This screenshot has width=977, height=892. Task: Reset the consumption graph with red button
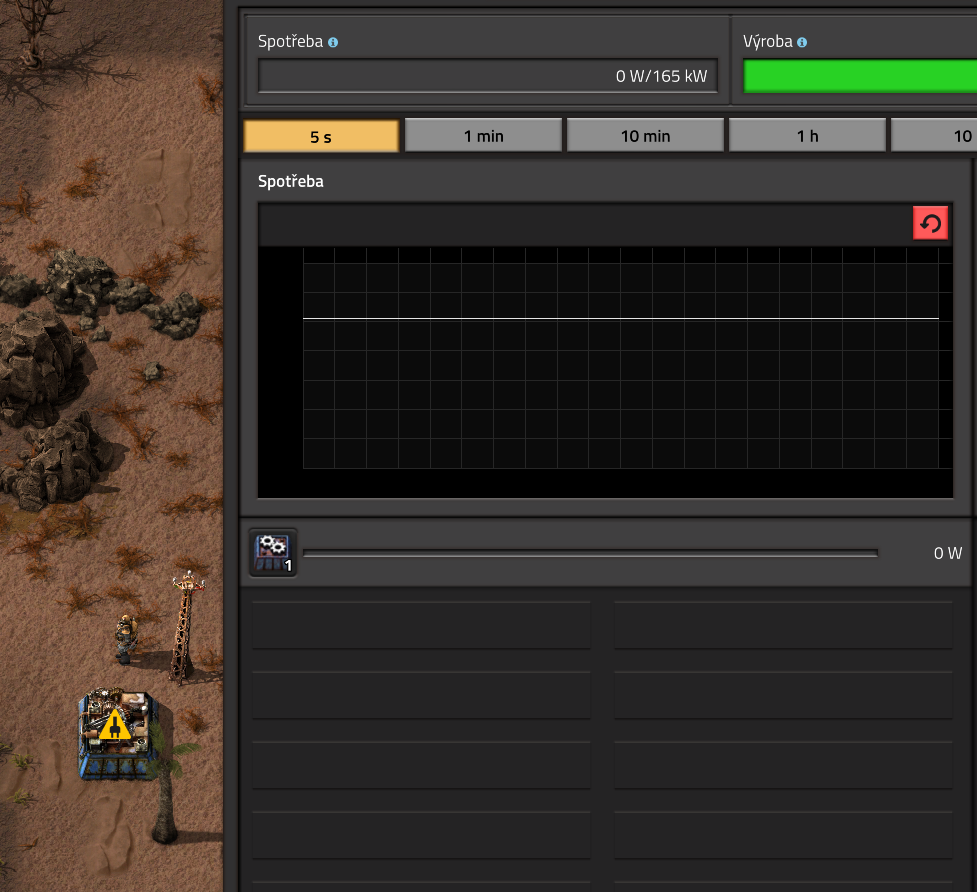[930, 223]
